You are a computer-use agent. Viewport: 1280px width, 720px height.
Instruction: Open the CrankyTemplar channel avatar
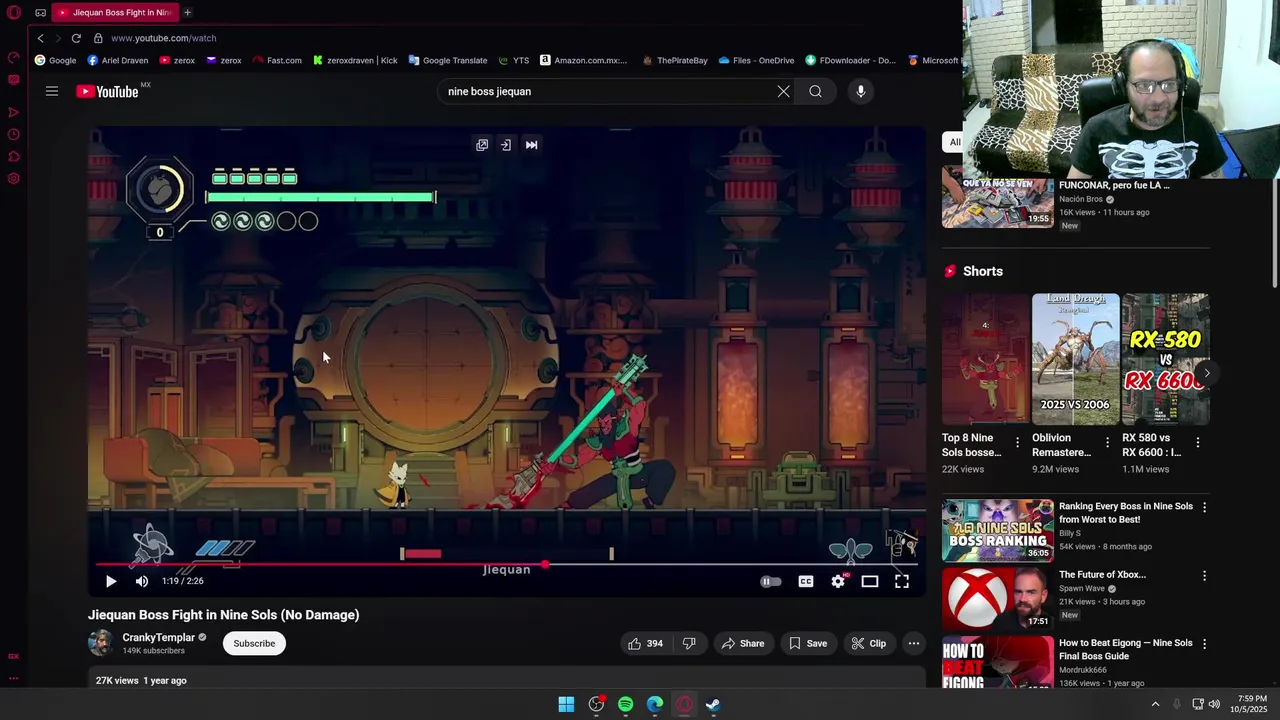pyautogui.click(x=100, y=643)
